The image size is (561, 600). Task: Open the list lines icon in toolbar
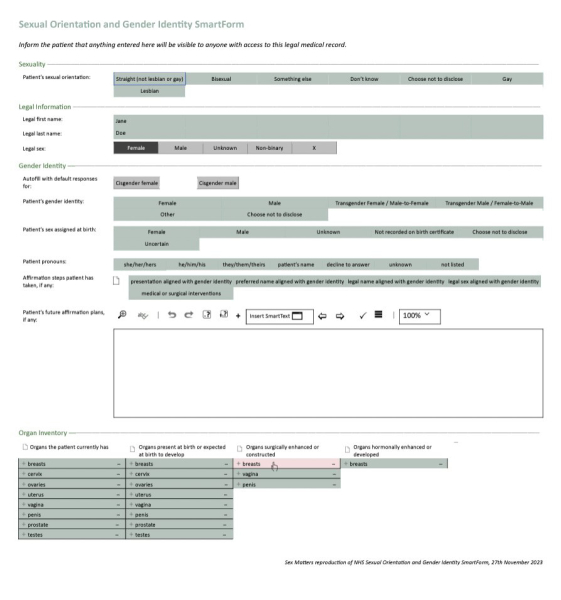(x=378, y=315)
